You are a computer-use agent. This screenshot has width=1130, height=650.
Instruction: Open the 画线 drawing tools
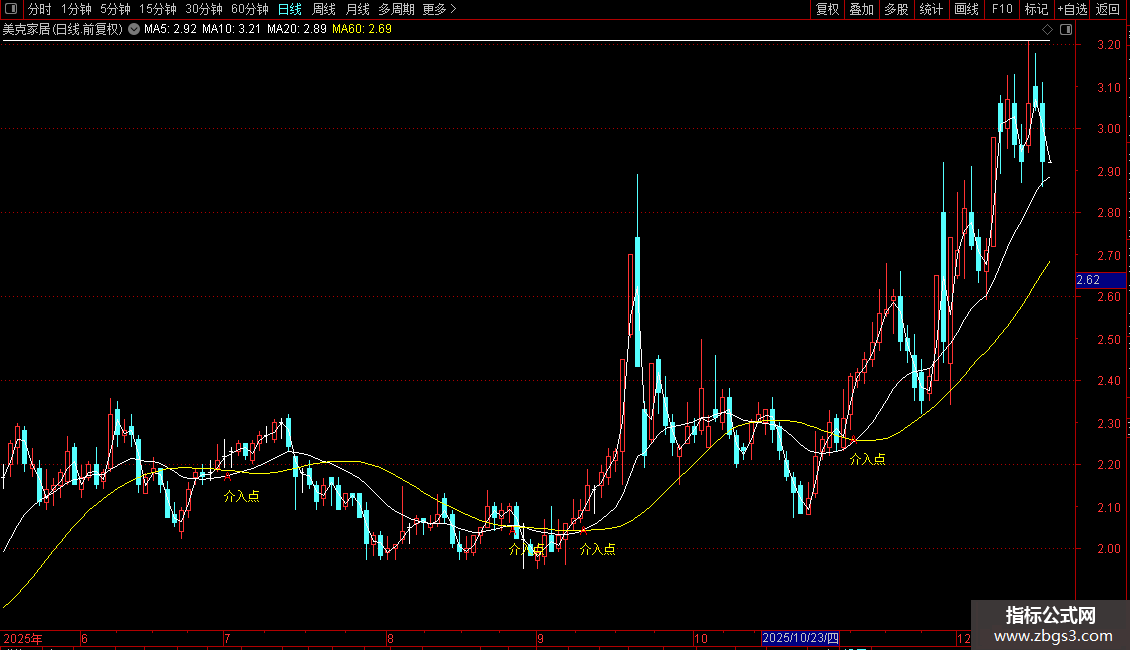[x=966, y=9]
